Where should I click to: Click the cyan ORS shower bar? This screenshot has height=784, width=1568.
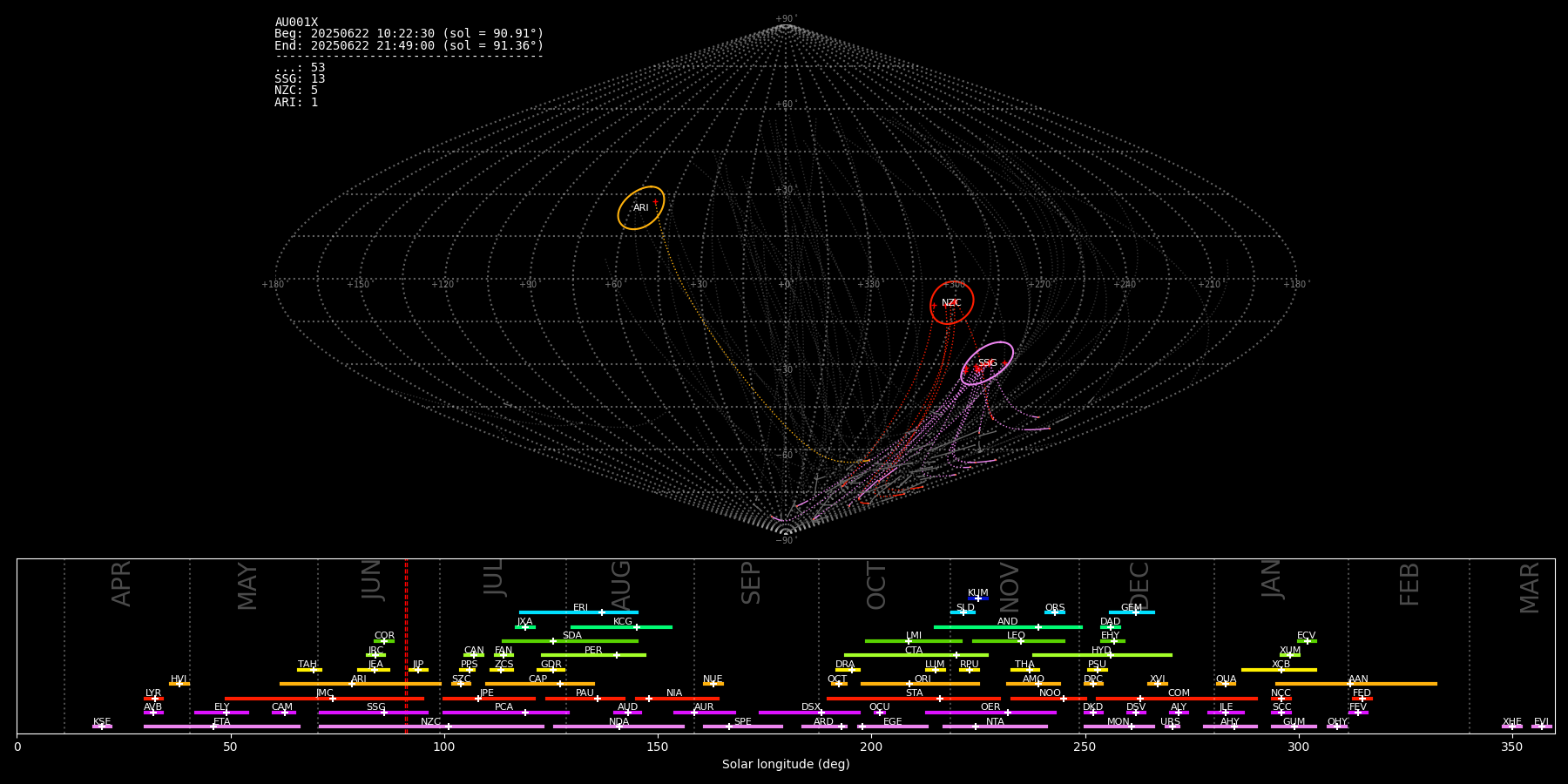(x=1055, y=612)
